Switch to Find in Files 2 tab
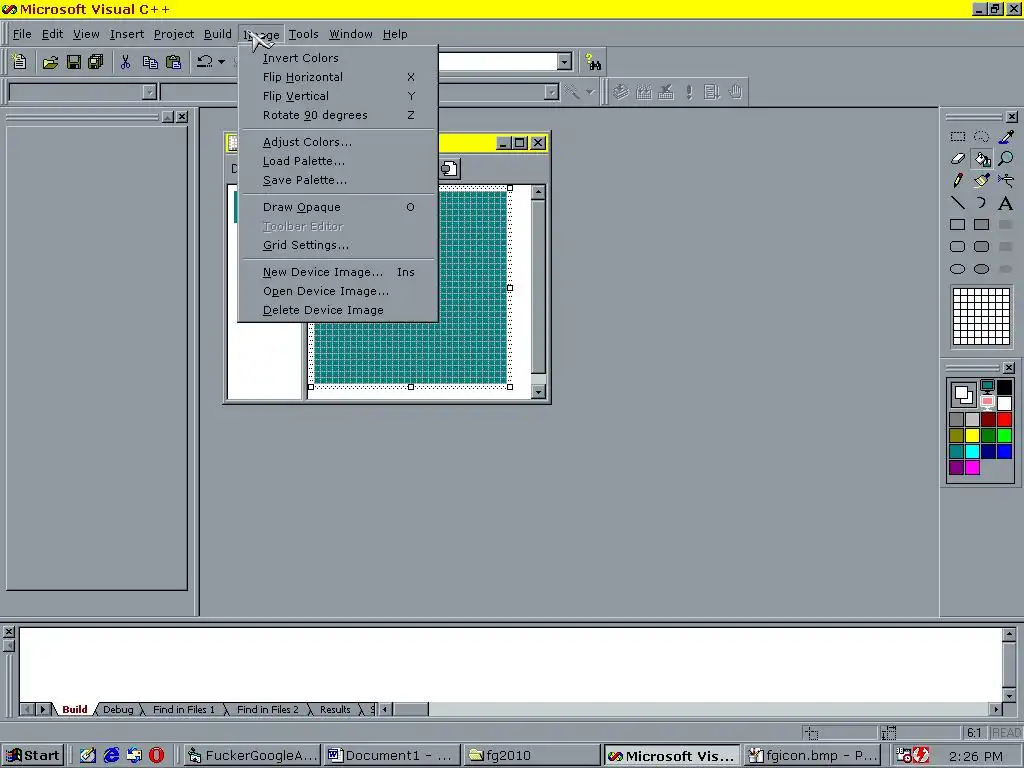 267,709
